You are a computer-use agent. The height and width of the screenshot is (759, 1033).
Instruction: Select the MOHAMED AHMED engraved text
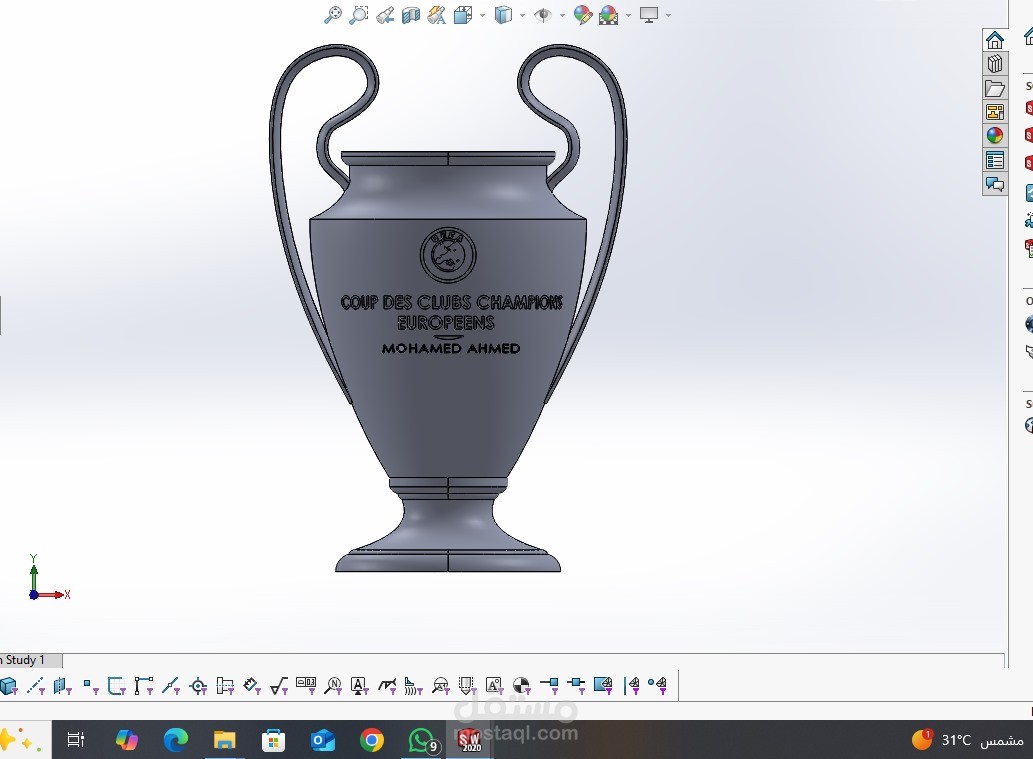(x=451, y=349)
